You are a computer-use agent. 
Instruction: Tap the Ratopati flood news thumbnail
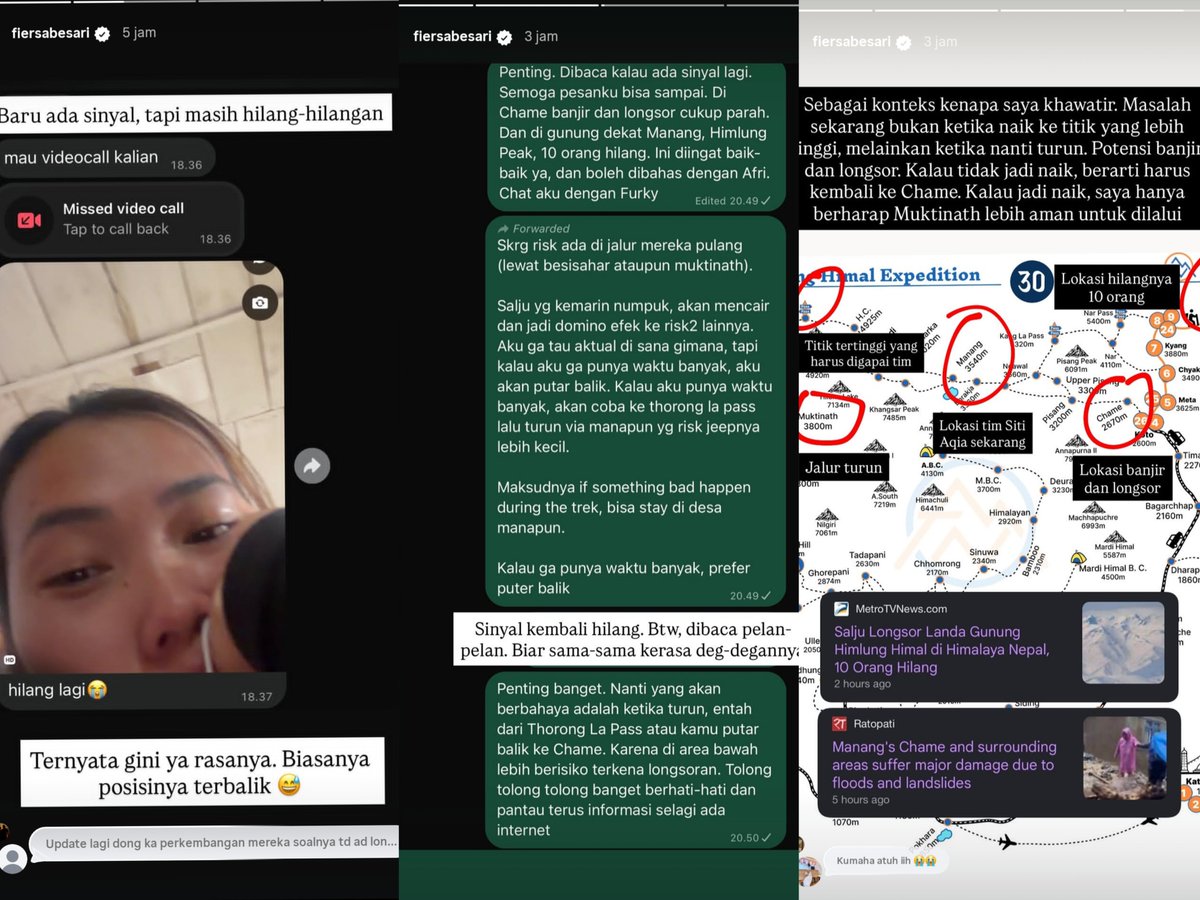1123,758
